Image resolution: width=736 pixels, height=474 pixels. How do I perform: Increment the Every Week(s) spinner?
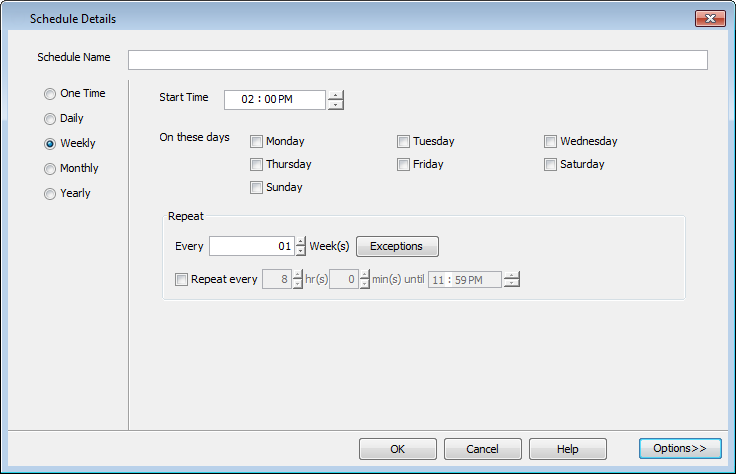point(301,242)
